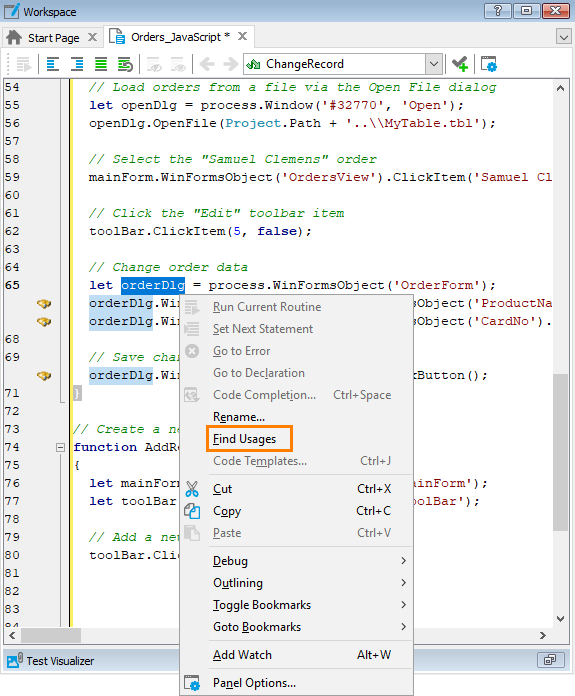
Task: Click the green format lines icon
Action: pyautogui.click(x=101, y=64)
